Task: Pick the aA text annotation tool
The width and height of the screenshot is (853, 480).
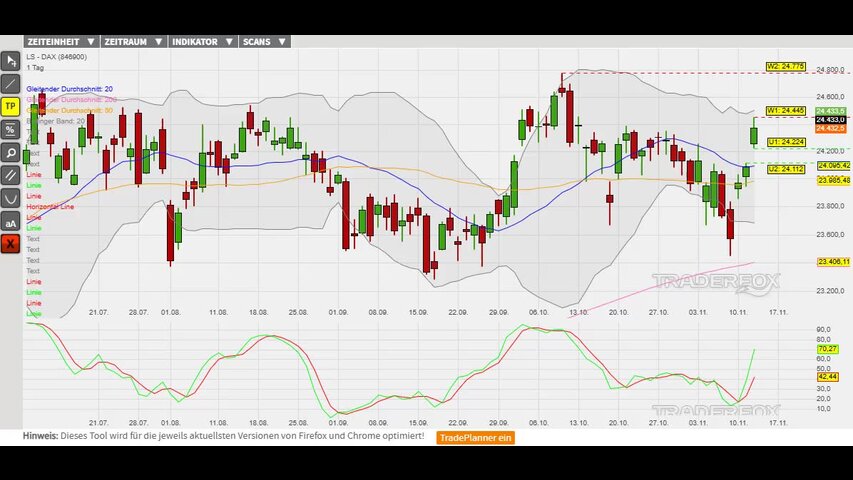Action: (11, 221)
